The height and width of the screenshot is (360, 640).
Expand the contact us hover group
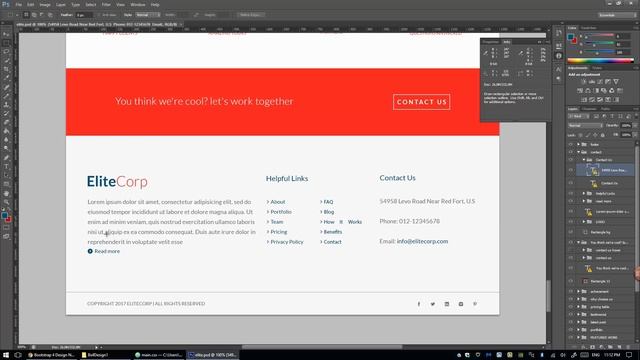584,250
